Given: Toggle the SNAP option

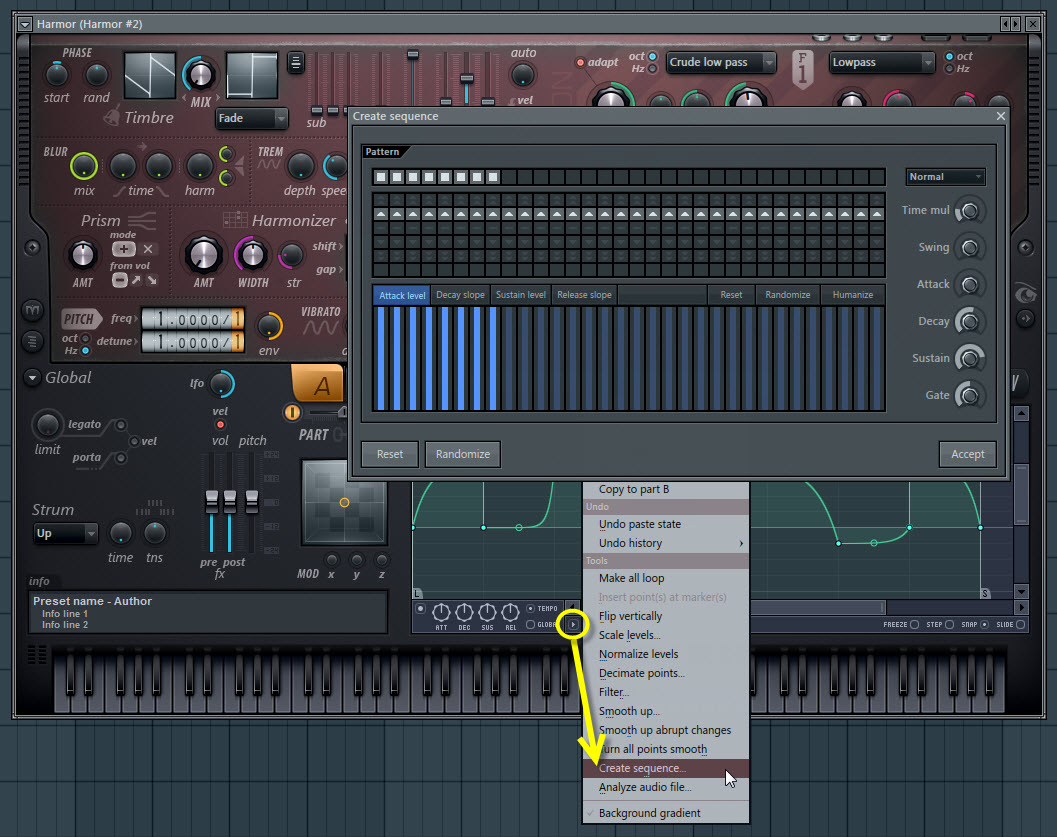Looking at the screenshot, I should 984,625.
